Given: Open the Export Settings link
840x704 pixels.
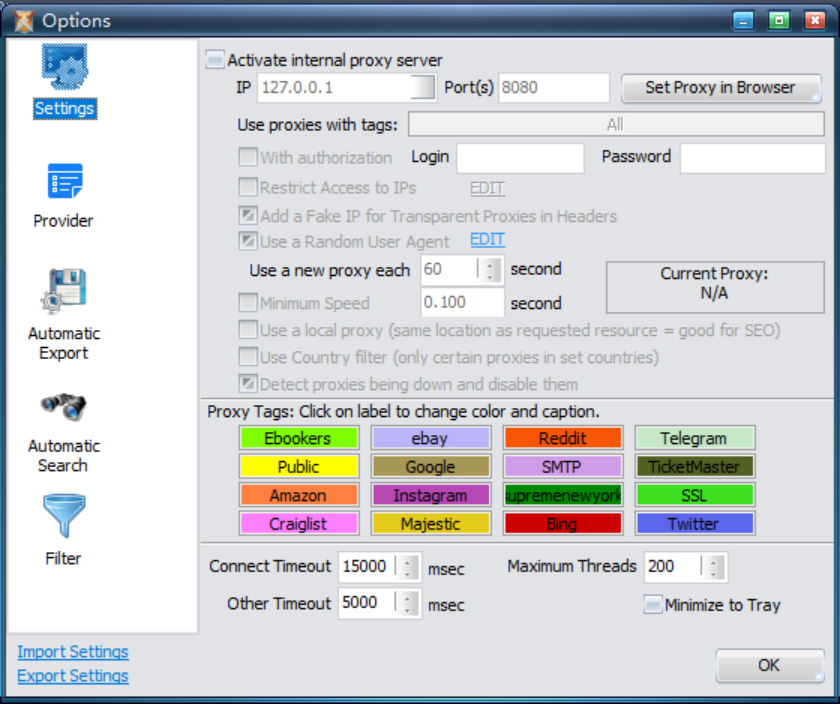Looking at the screenshot, I should click(73, 676).
